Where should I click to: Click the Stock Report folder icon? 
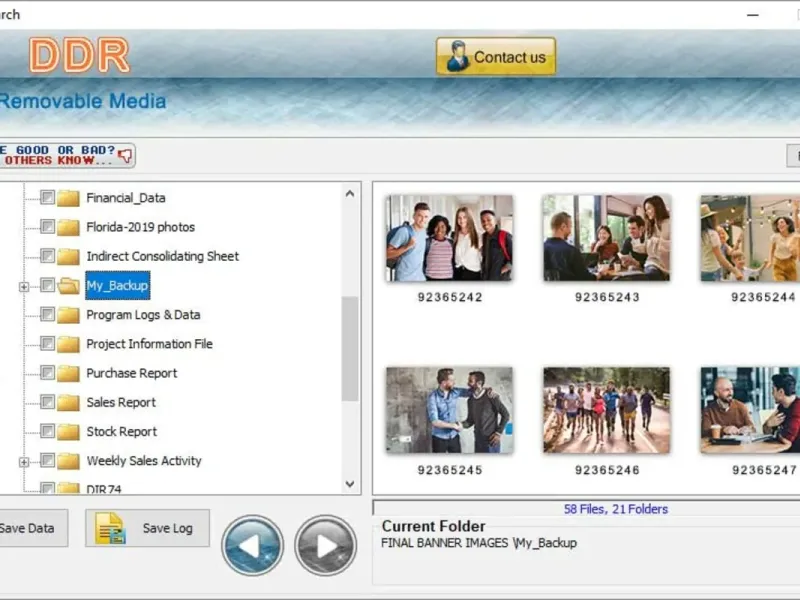(x=68, y=431)
